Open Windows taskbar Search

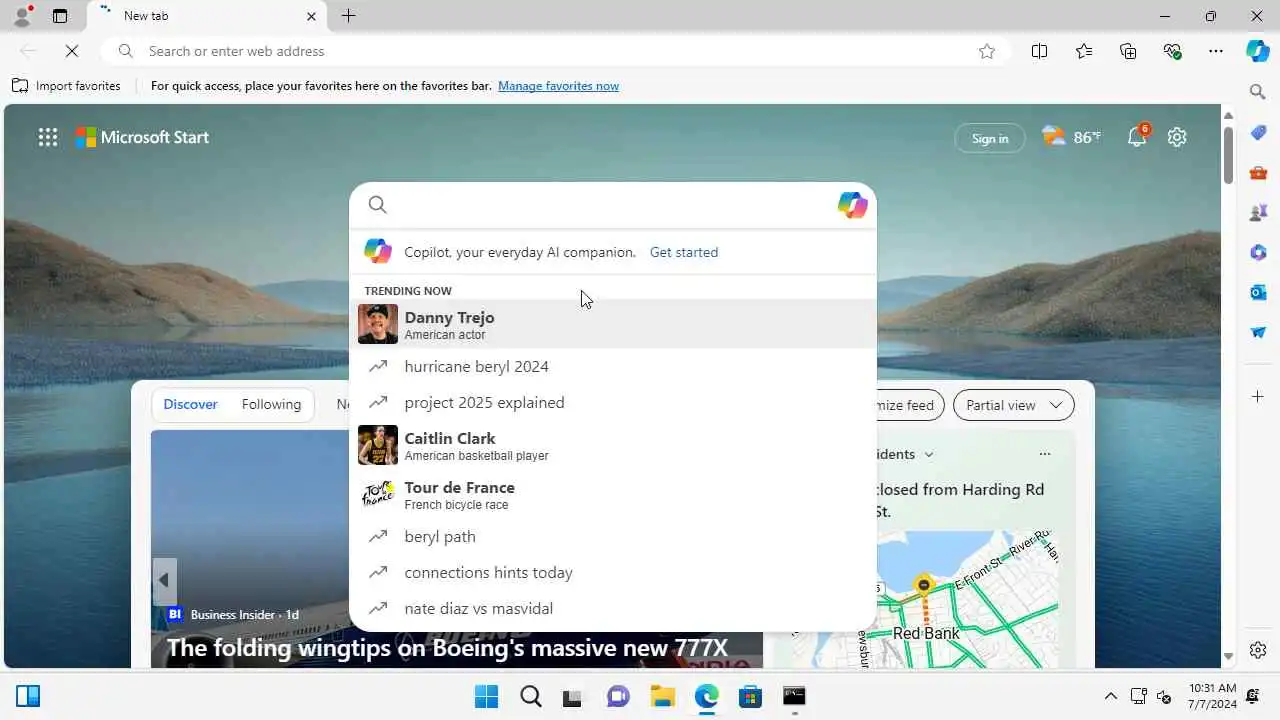tap(530, 696)
